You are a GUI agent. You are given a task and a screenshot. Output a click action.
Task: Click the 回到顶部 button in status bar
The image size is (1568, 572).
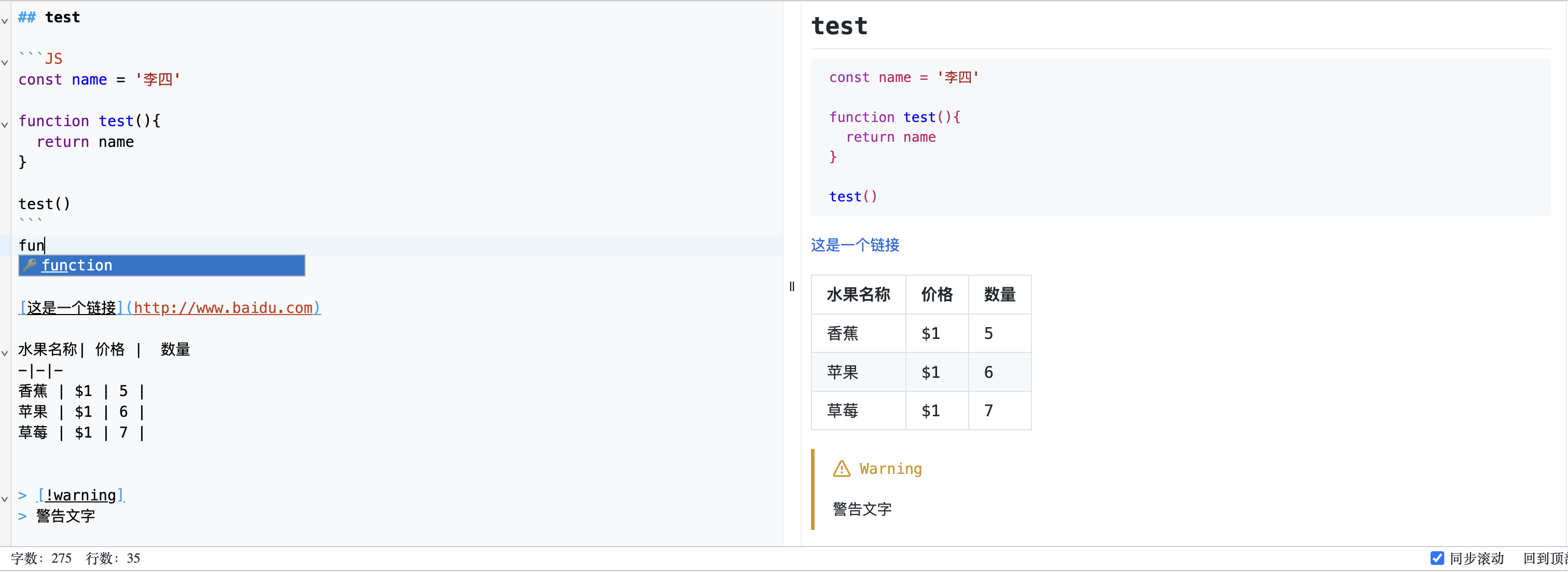[x=1545, y=558]
